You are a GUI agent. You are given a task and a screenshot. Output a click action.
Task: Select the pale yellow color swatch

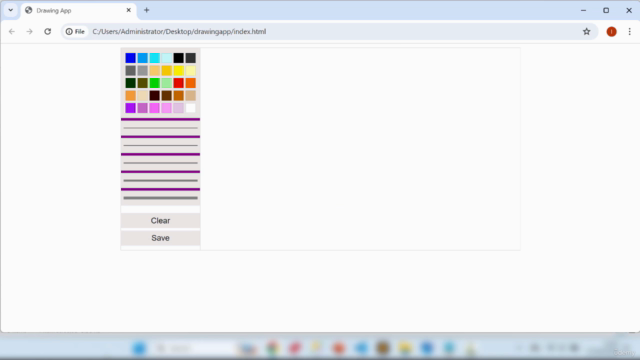[x=191, y=71]
